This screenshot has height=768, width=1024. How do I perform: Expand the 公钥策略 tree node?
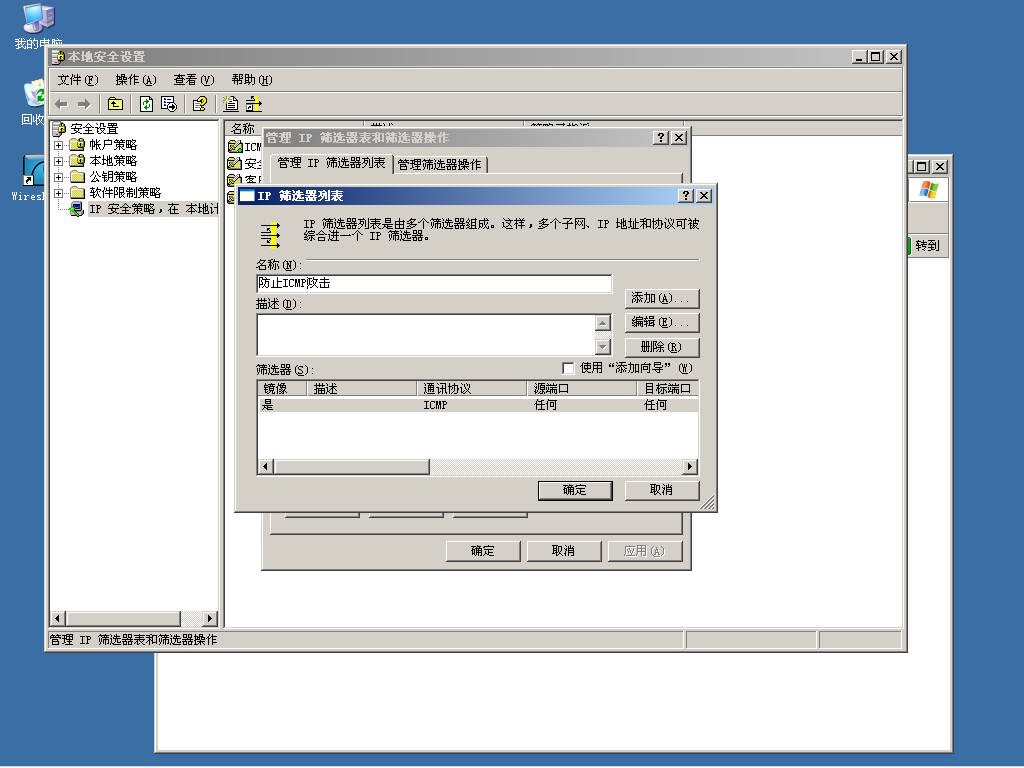coord(59,177)
